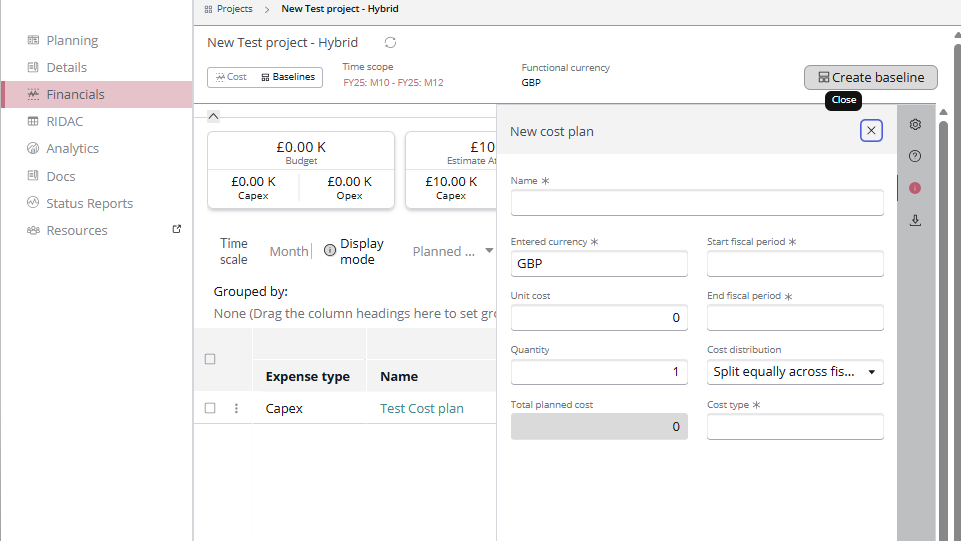Open Financials in the sidebar
Viewport: 961px width, 541px height.
[75, 95]
